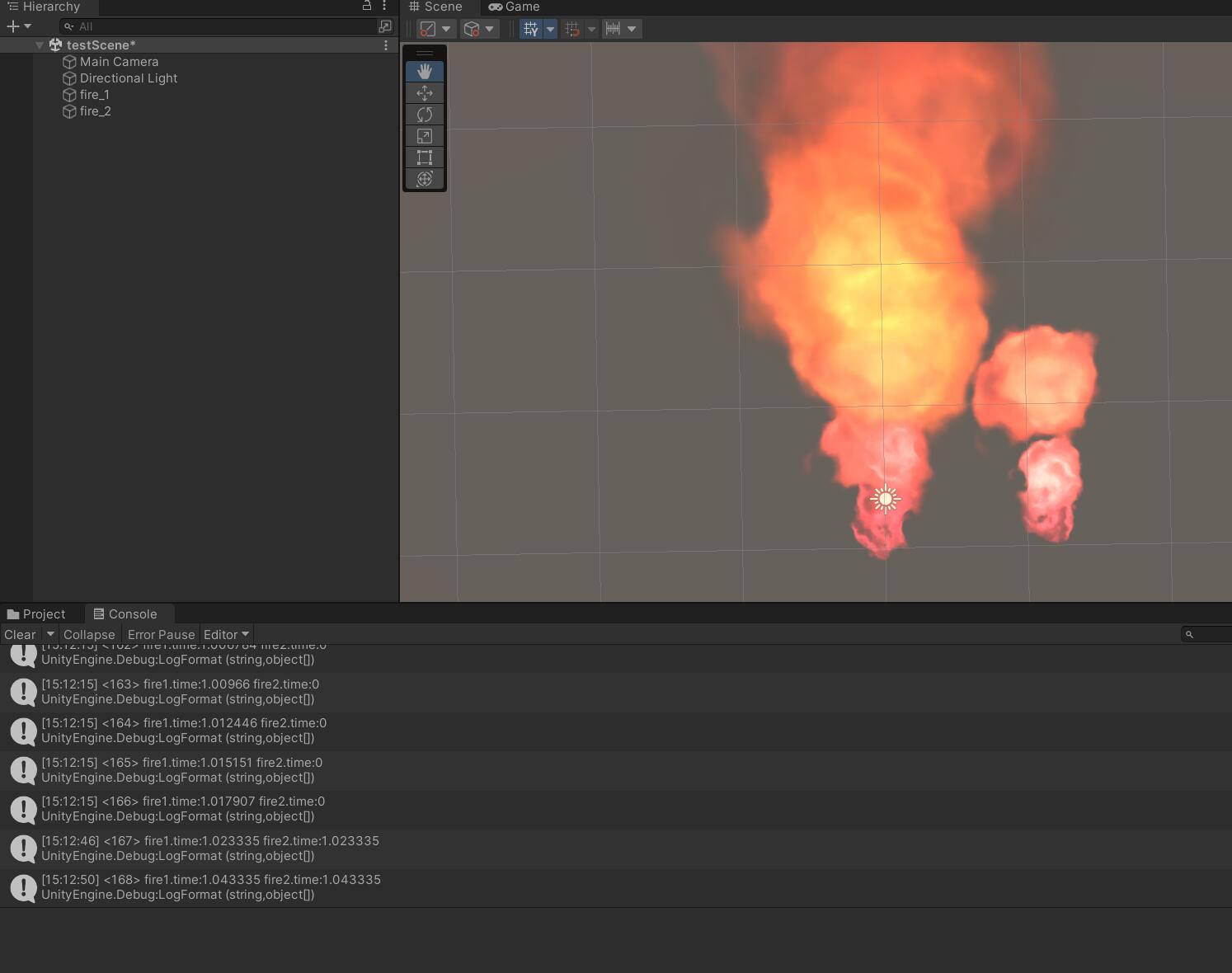Open the Editor dropdown in Console
1232x973 pixels.
[x=226, y=634]
